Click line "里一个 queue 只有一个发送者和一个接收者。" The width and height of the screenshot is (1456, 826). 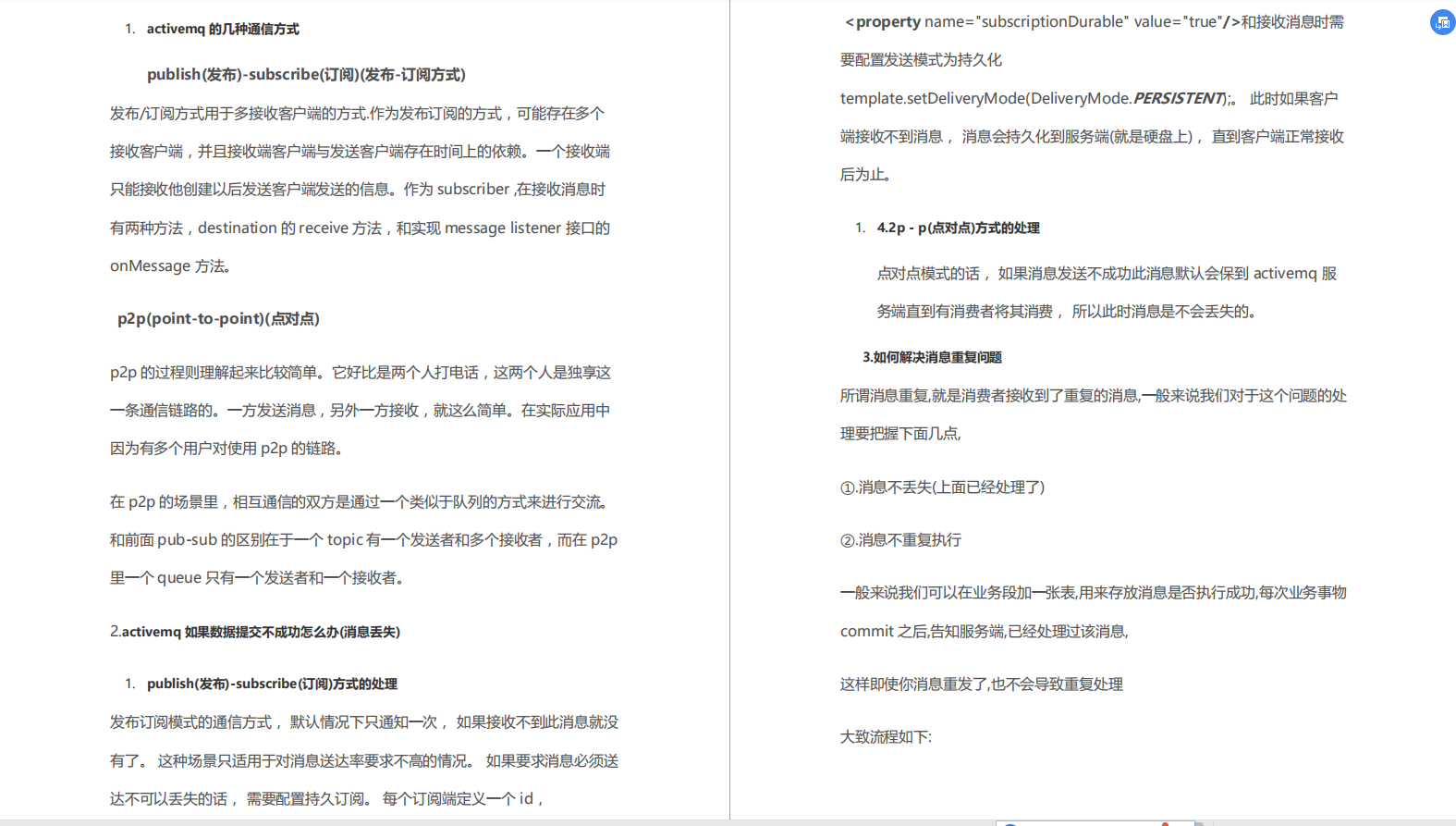258,577
